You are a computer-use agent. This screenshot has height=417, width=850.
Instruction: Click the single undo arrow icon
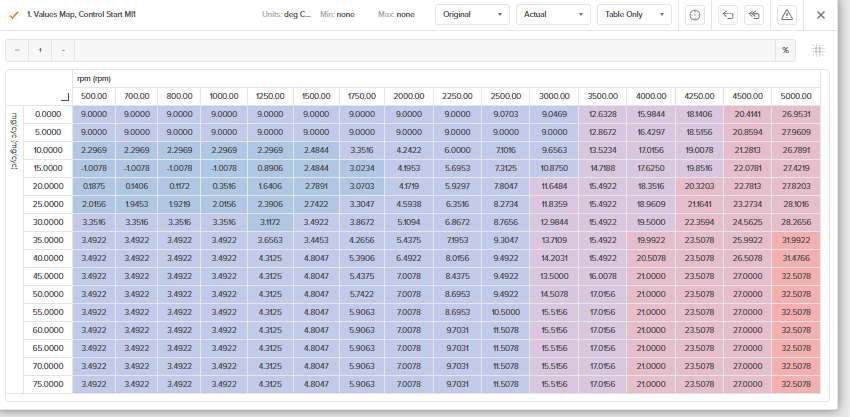click(728, 15)
